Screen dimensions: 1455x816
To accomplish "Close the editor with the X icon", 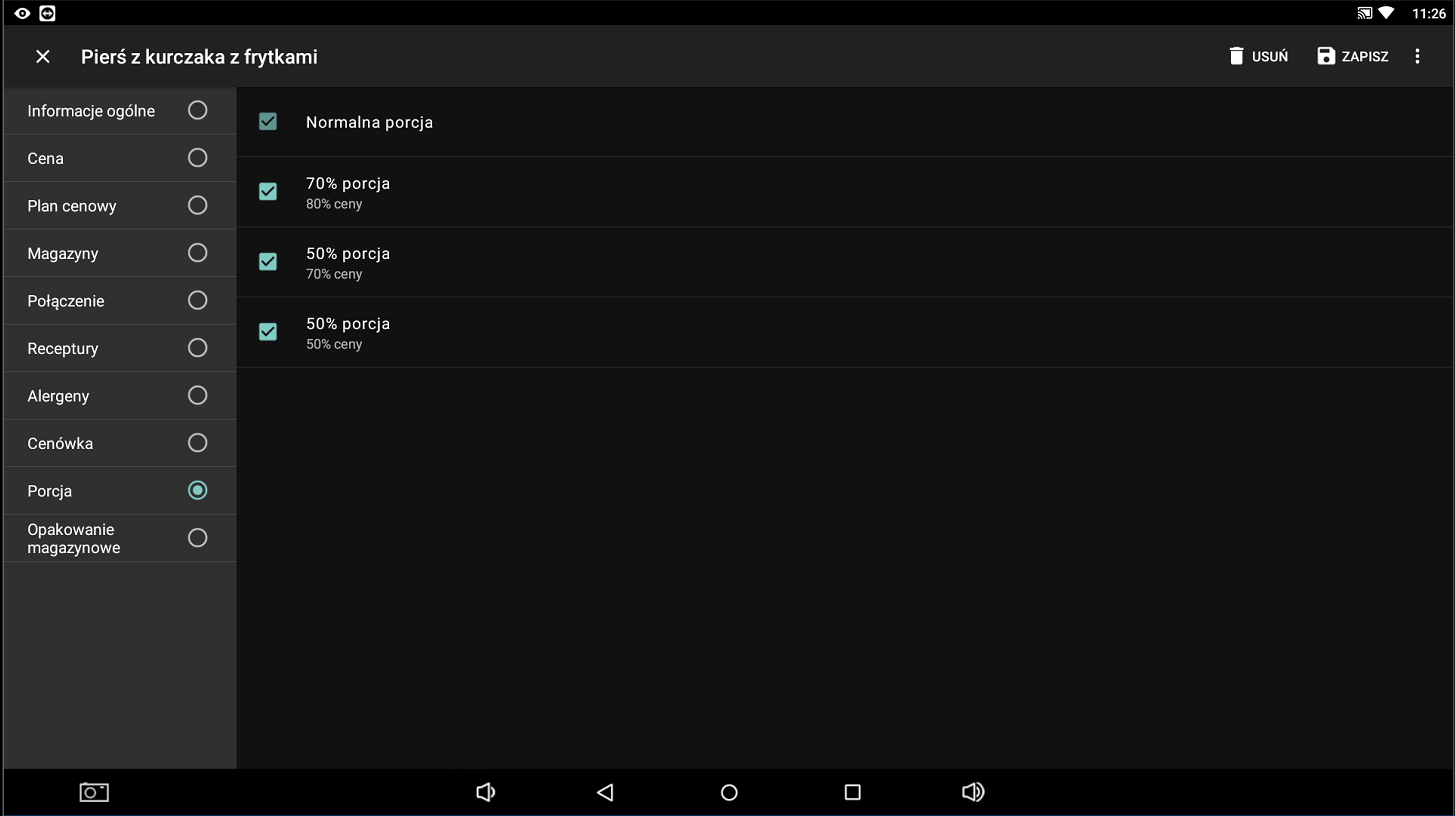I will [x=43, y=57].
